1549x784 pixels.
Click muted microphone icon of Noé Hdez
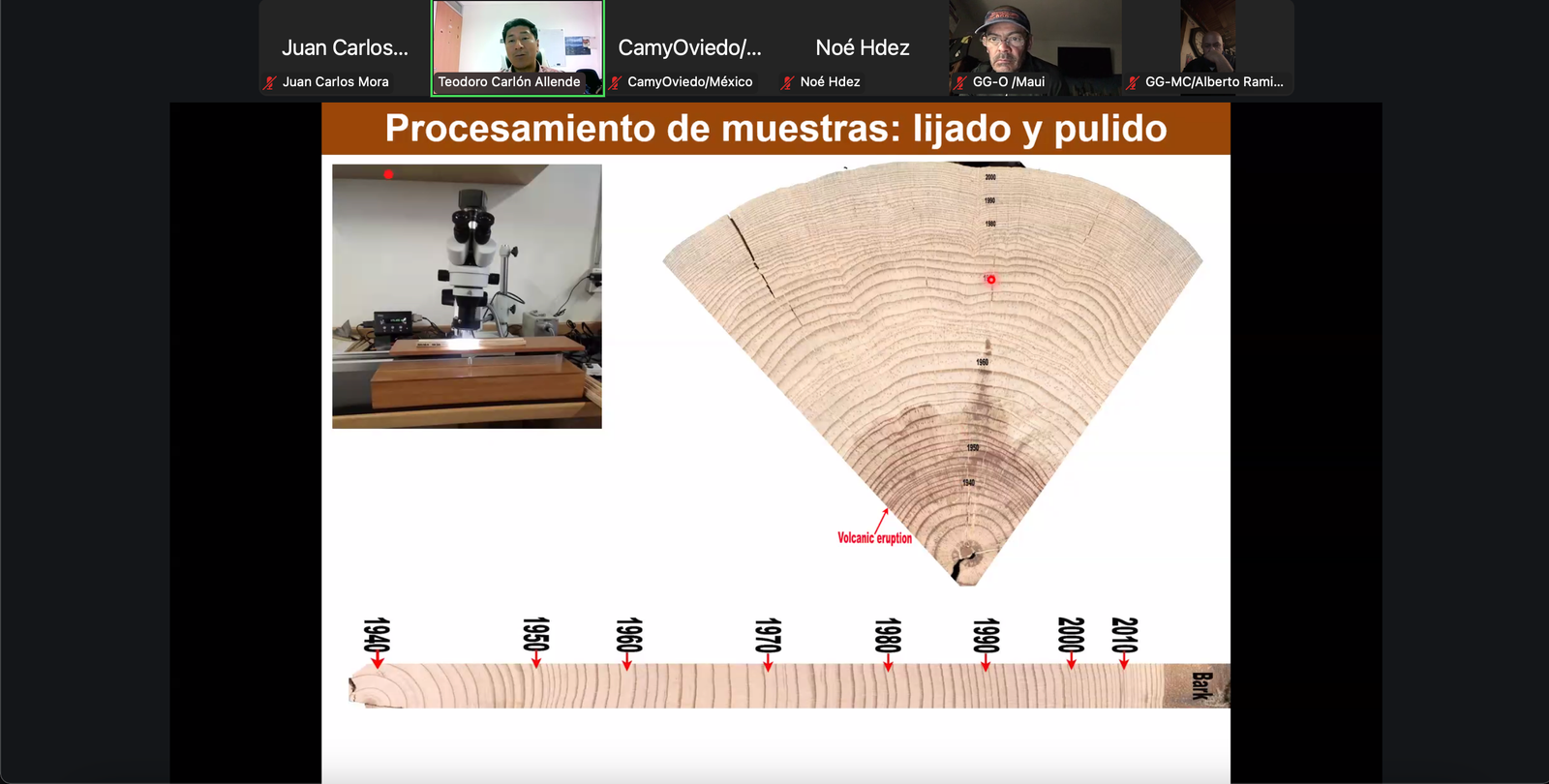[x=788, y=82]
